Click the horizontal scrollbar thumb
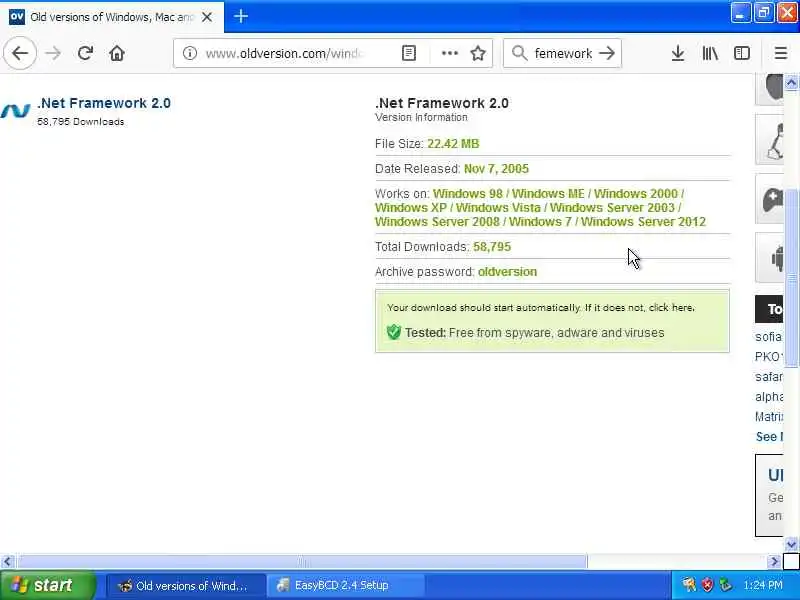Image resolution: width=800 pixels, height=600 pixels. pos(302,562)
